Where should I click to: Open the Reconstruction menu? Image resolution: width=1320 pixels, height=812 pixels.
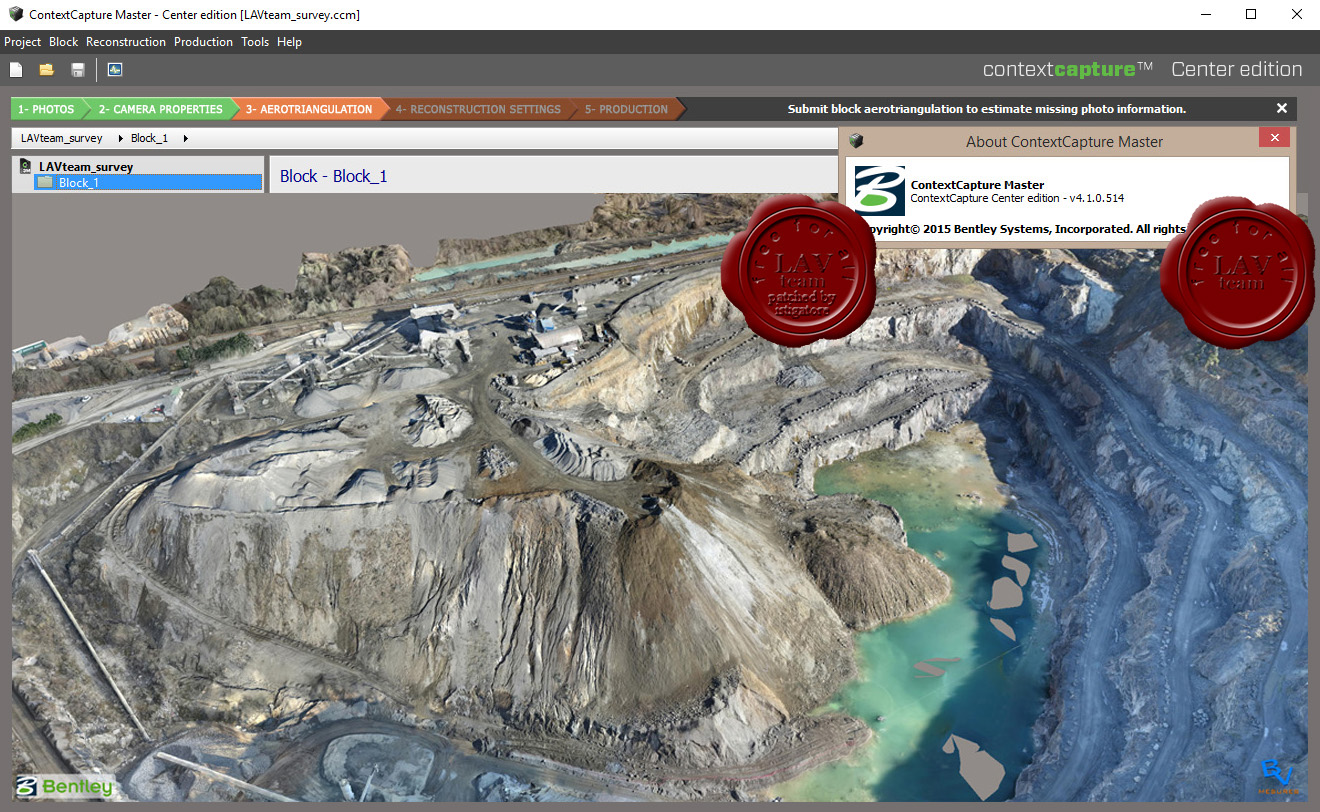126,42
